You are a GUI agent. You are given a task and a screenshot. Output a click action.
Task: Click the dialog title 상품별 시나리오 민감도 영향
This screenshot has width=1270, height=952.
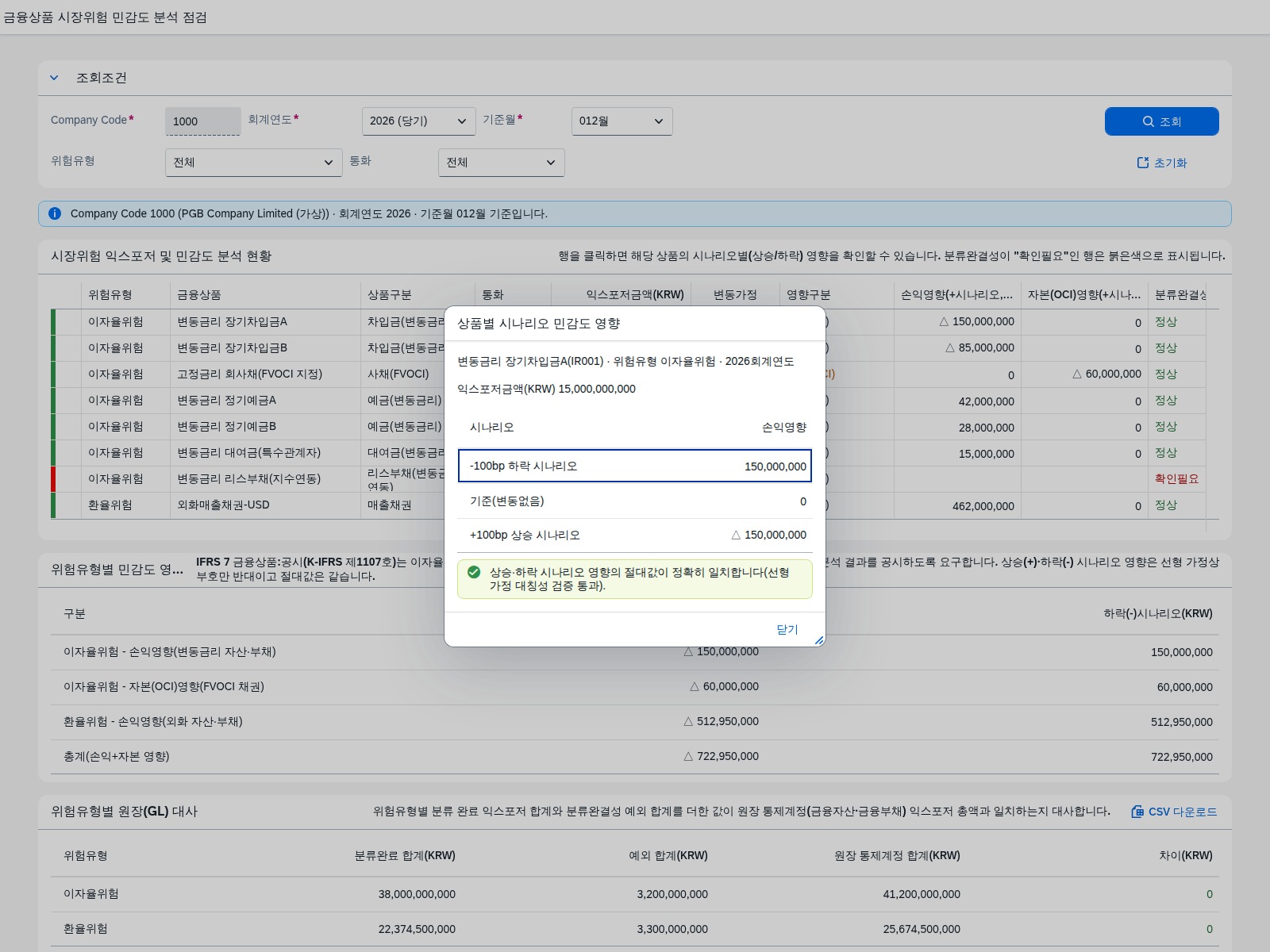pyautogui.click(x=538, y=323)
